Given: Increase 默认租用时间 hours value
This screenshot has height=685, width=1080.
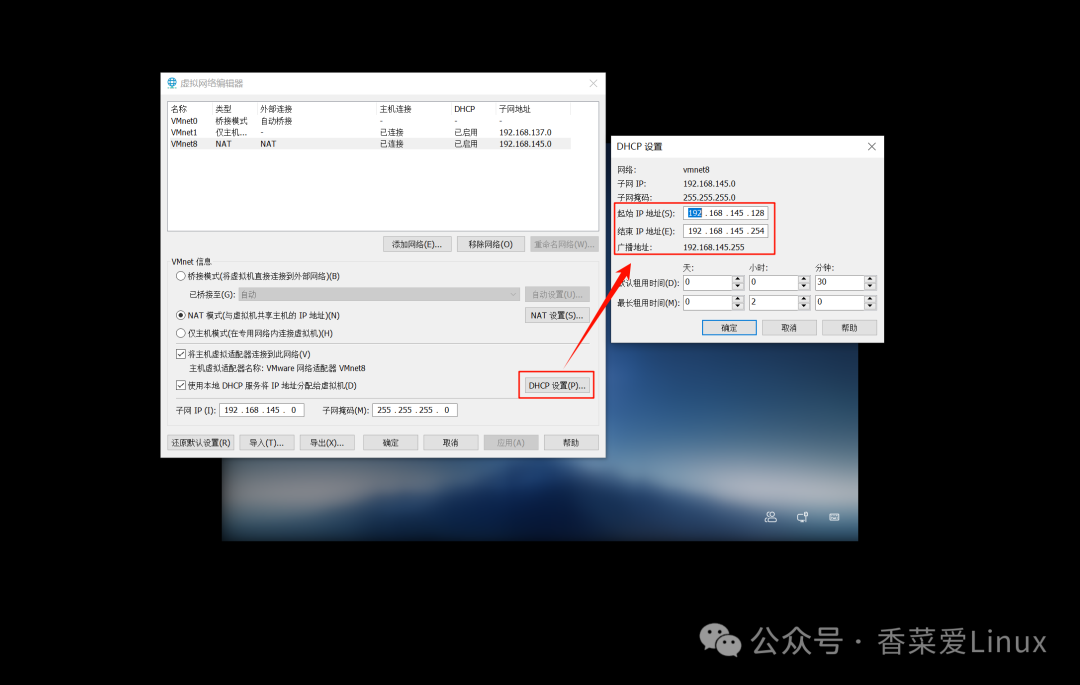Looking at the screenshot, I should pyautogui.click(x=804, y=279).
